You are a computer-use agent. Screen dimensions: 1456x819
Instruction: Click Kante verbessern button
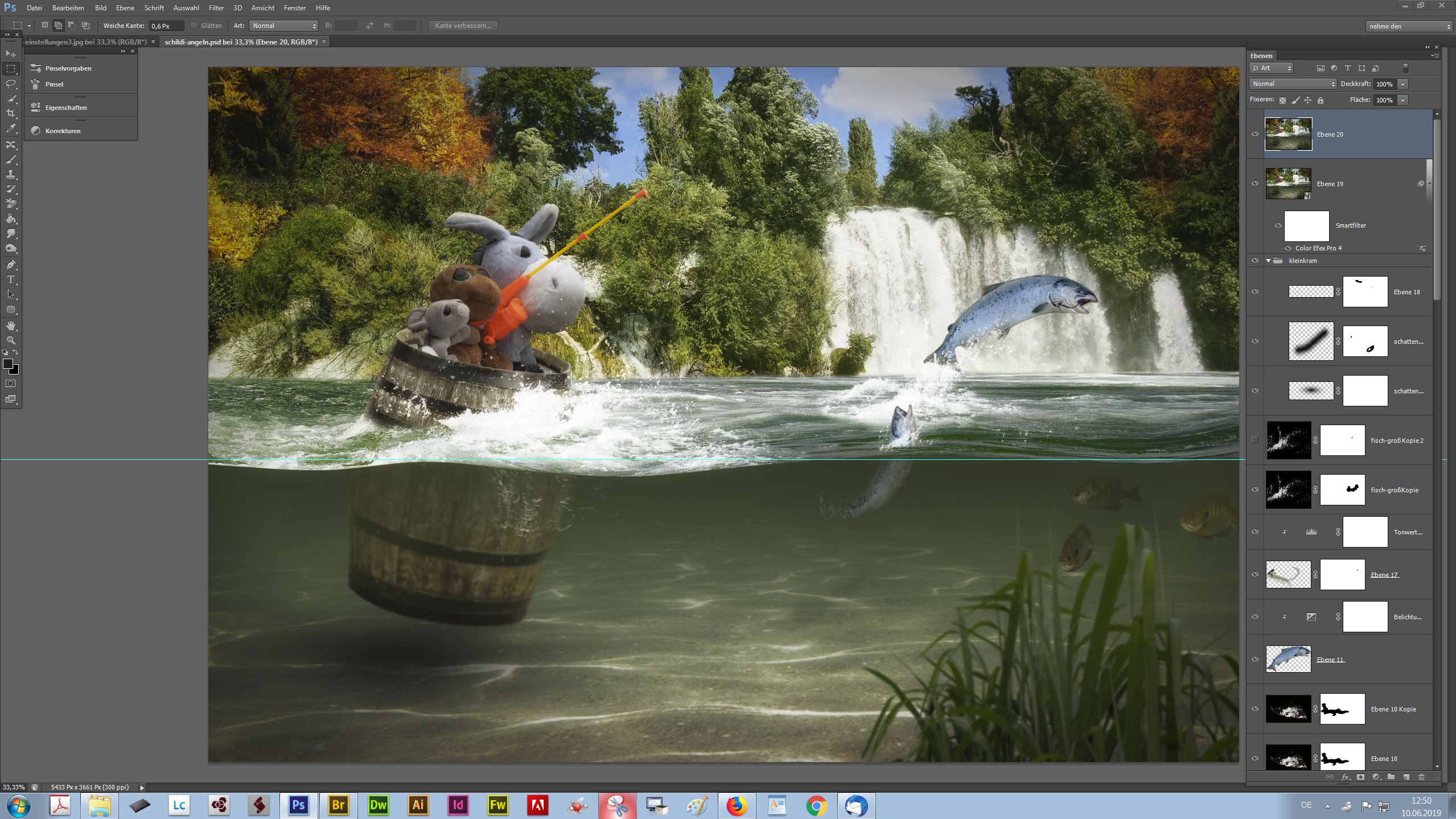pos(463,26)
